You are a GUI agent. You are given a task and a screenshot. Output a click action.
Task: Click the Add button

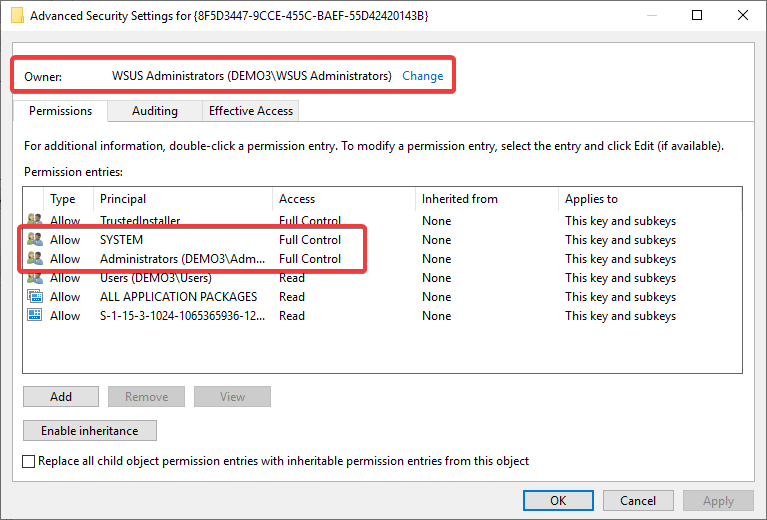[x=61, y=397]
